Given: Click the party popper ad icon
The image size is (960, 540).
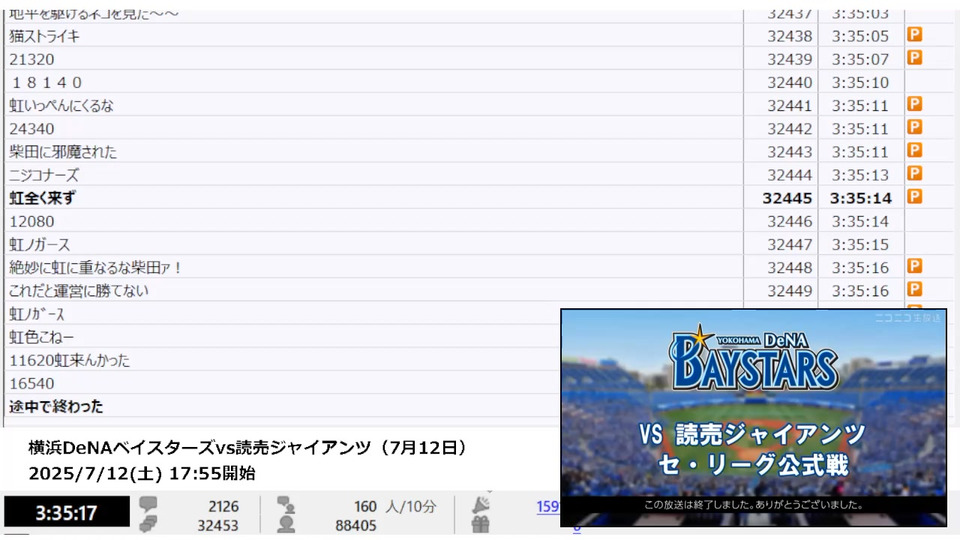Looking at the screenshot, I should coord(481,504).
